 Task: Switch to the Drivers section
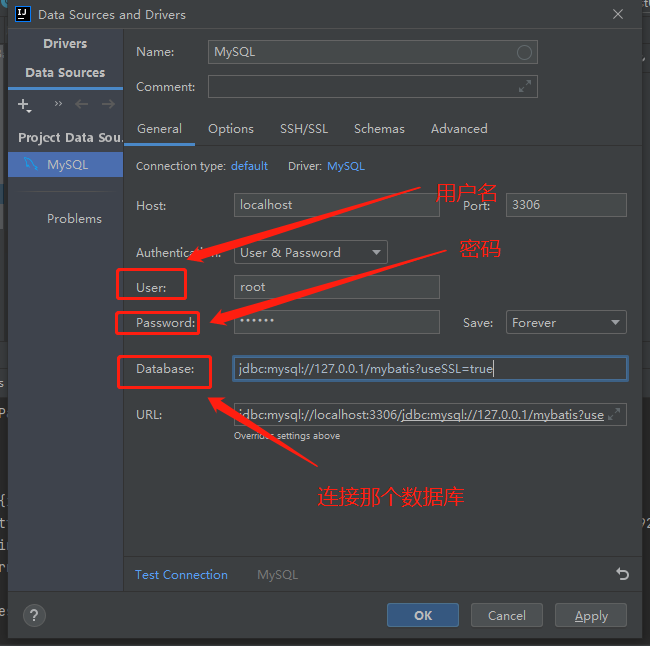click(65, 44)
